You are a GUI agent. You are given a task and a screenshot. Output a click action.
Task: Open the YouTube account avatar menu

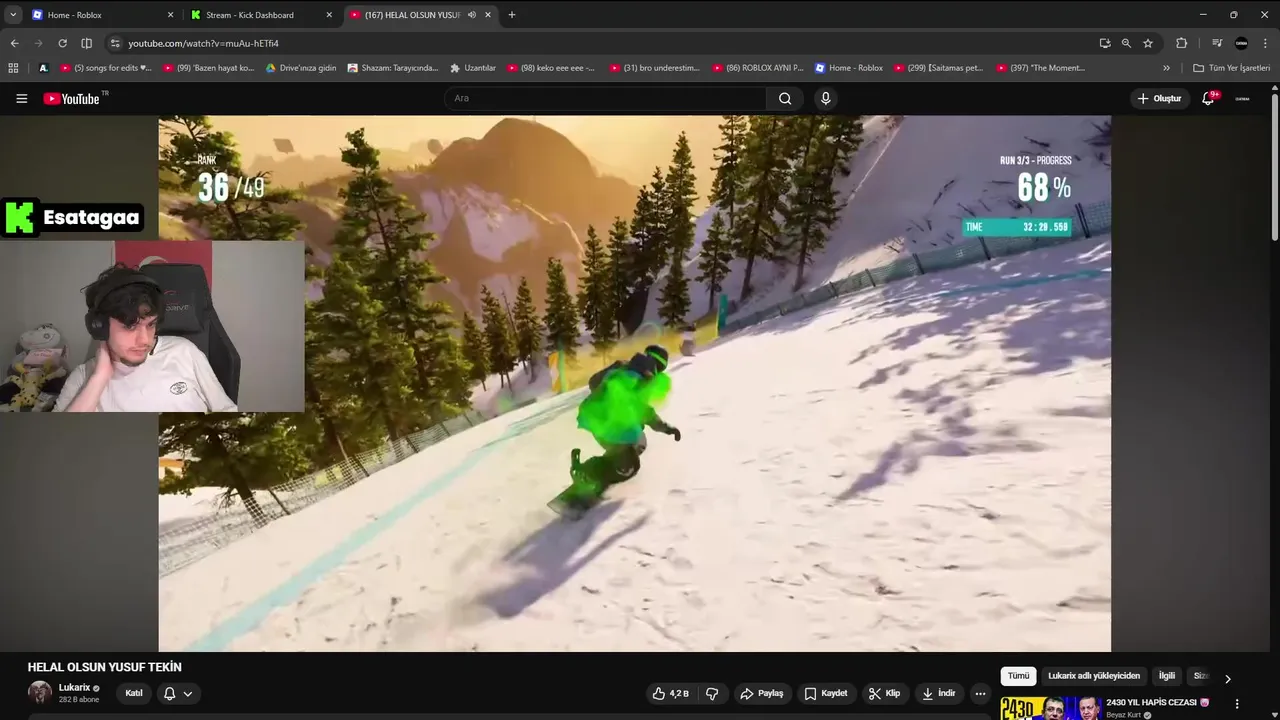pyautogui.click(x=1242, y=98)
